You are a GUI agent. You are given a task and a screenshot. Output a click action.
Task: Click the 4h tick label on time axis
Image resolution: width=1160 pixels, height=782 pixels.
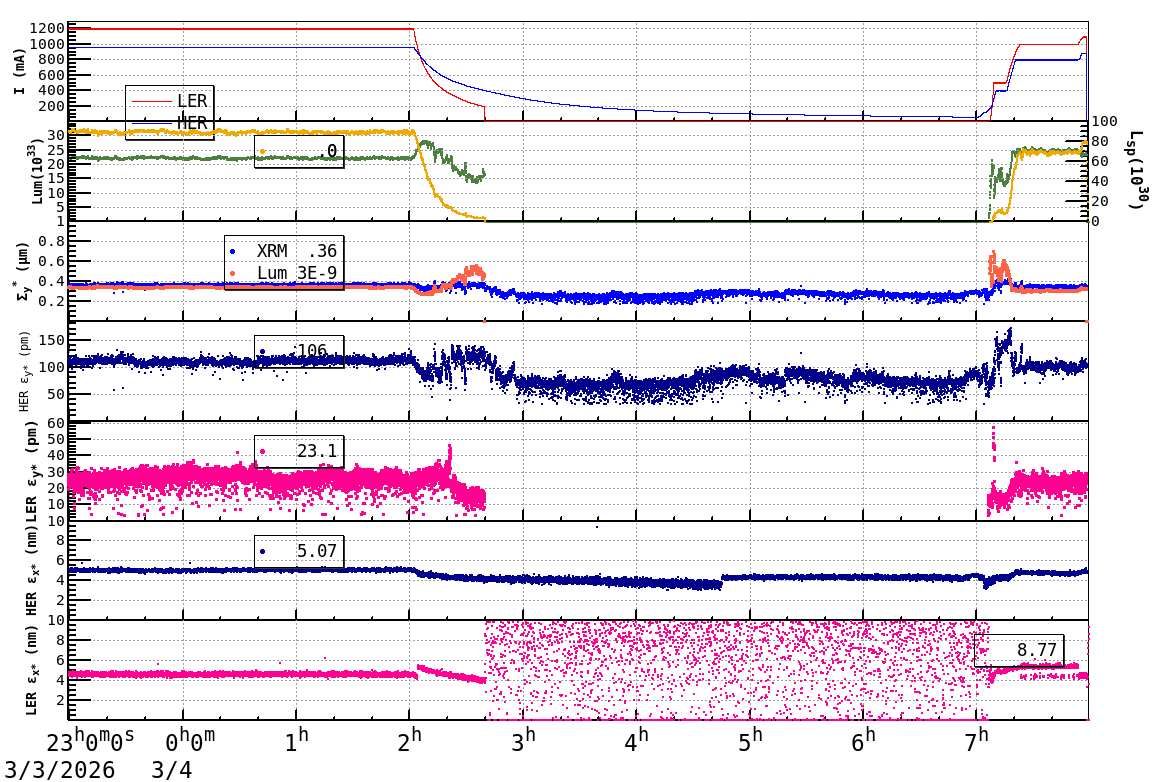637,743
